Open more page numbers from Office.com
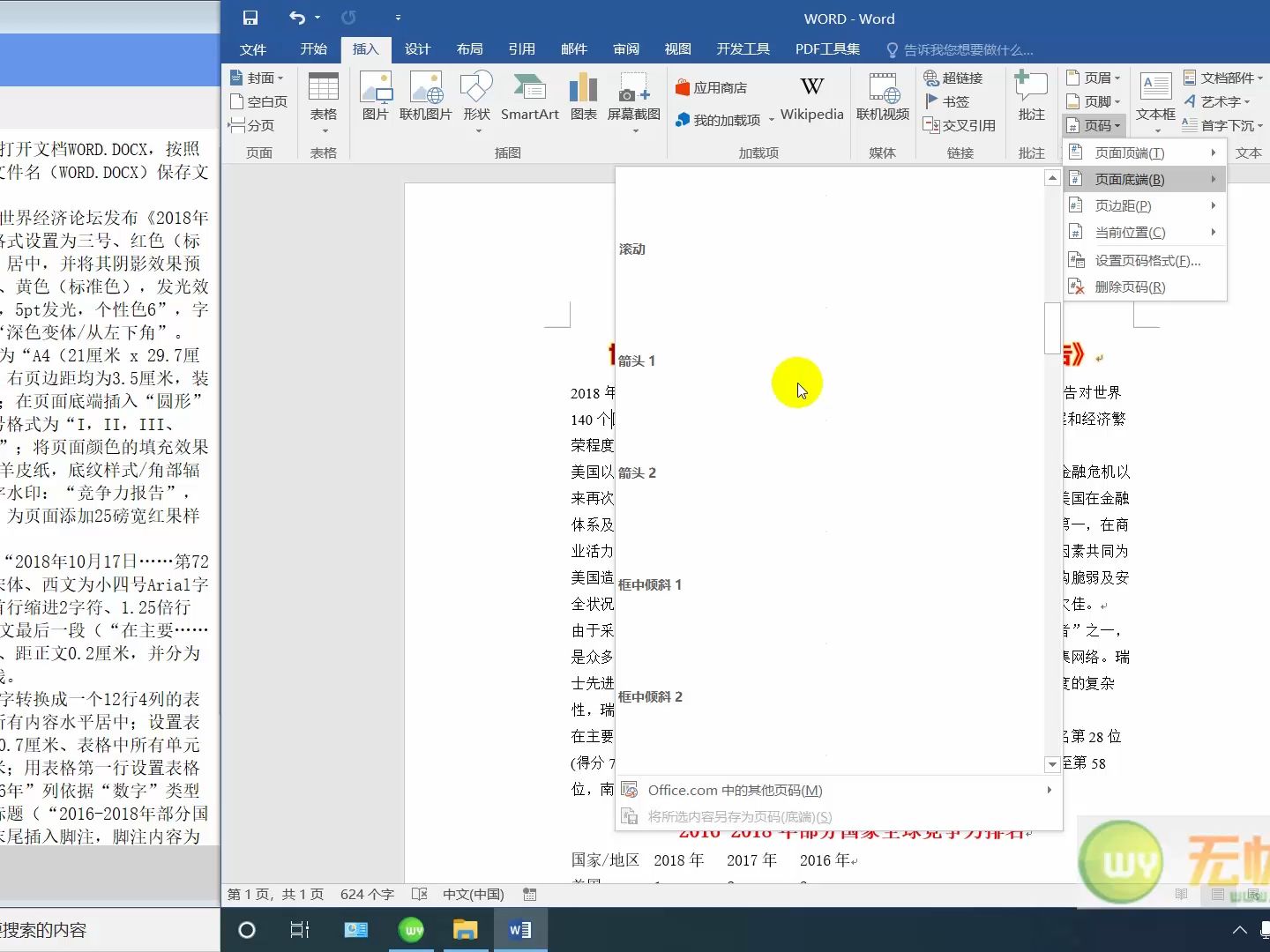The image size is (1270, 952). pos(838,790)
